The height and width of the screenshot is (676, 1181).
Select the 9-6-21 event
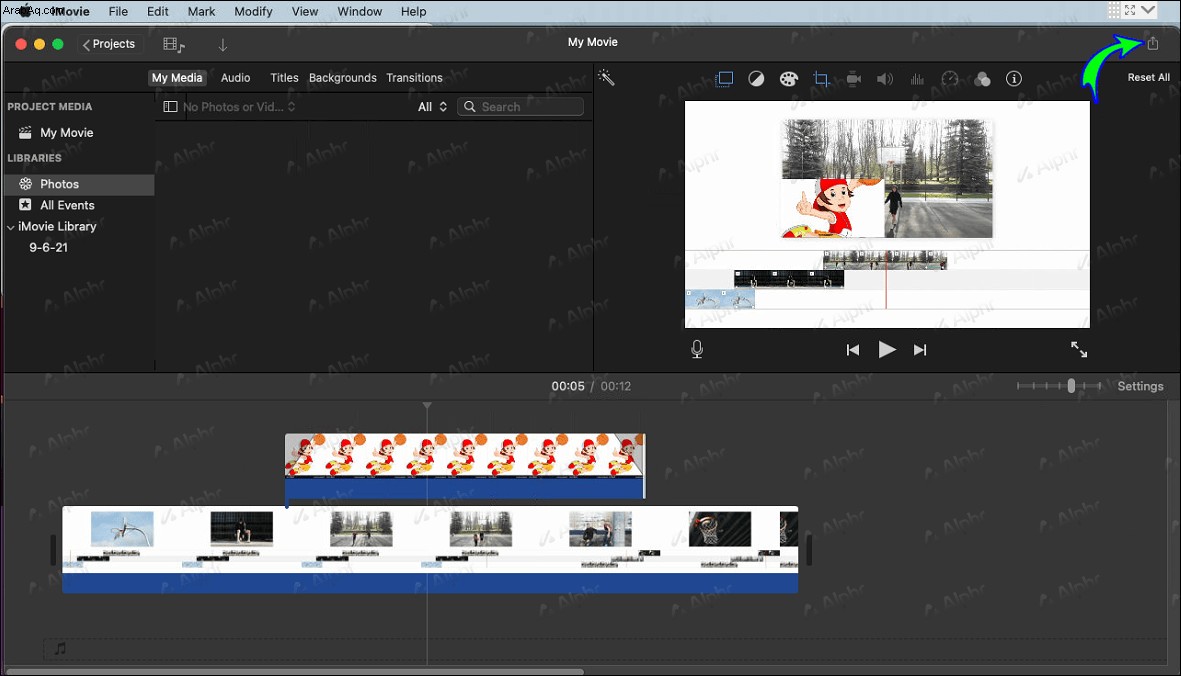[x=48, y=248]
